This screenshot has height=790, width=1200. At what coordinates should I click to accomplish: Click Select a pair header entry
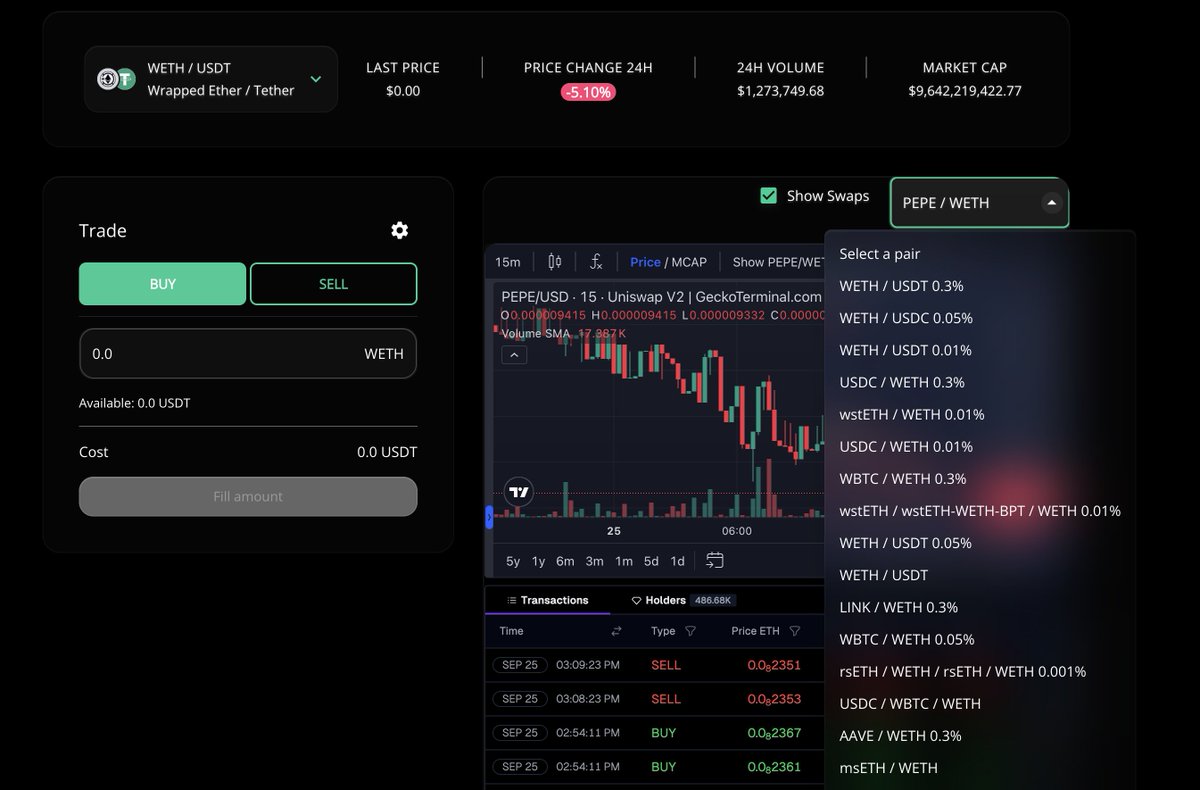pos(880,254)
